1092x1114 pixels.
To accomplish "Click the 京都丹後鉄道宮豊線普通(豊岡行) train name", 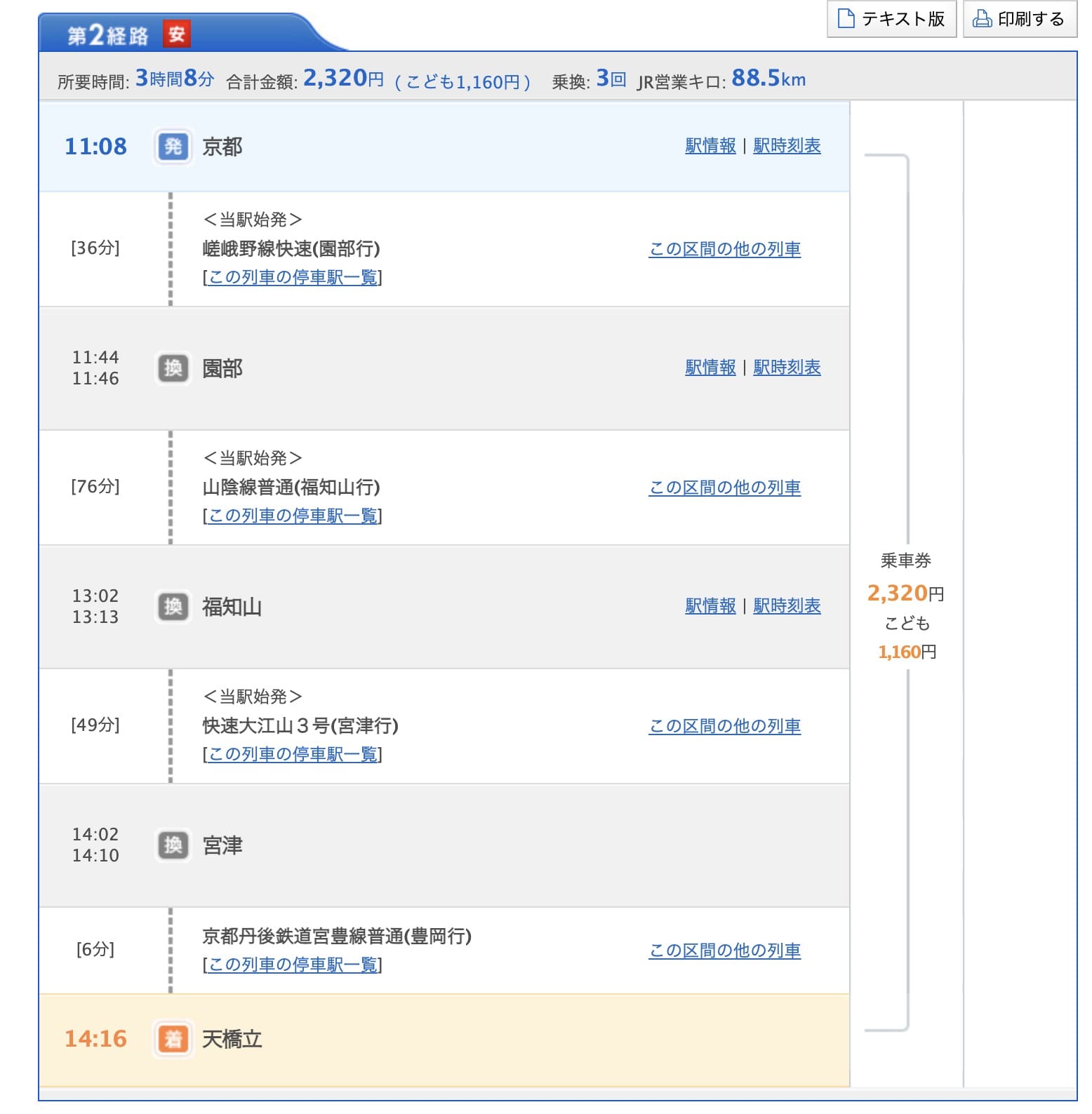I will click(337, 937).
